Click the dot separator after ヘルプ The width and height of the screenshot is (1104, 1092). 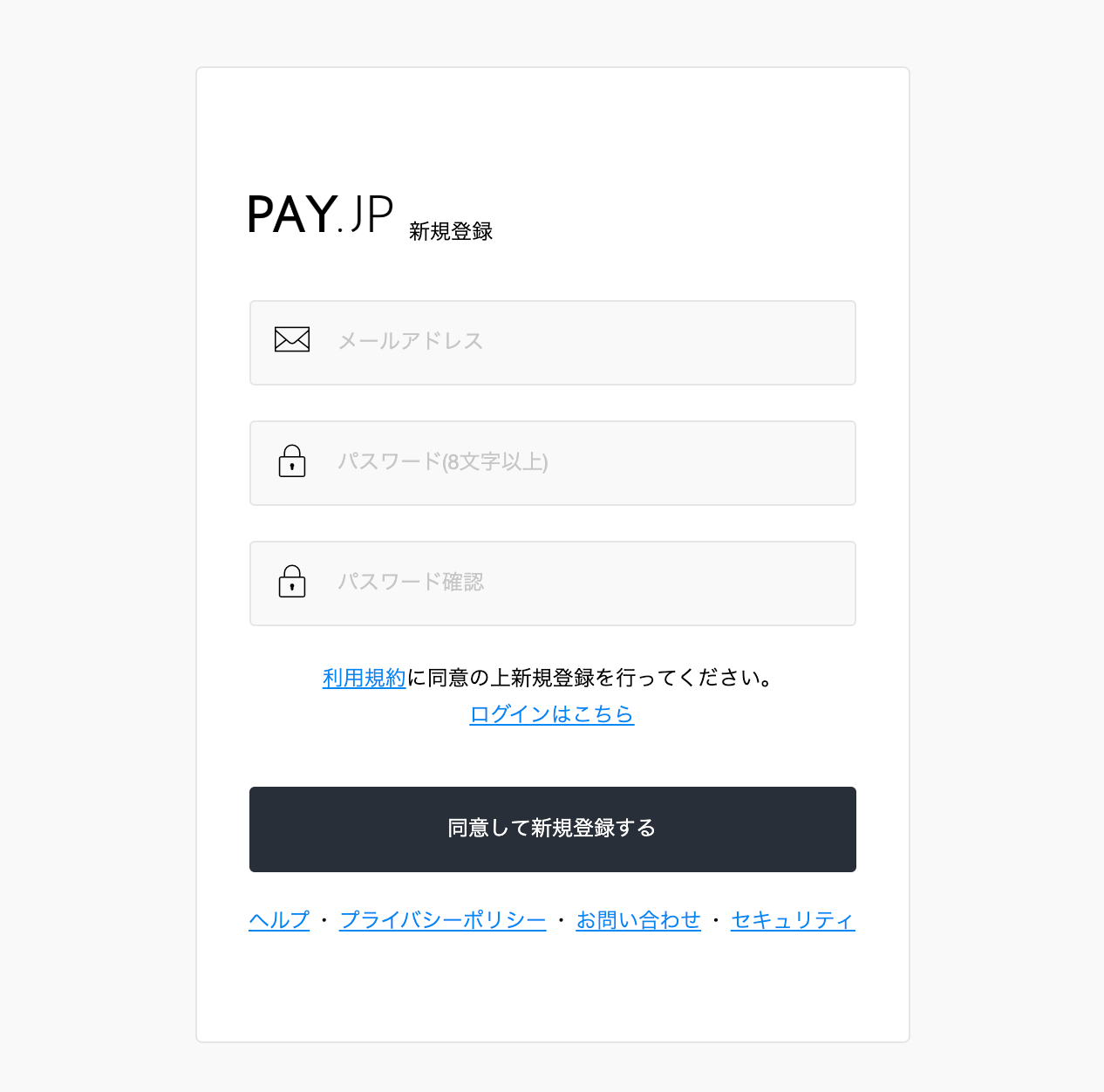pyautogui.click(x=324, y=920)
